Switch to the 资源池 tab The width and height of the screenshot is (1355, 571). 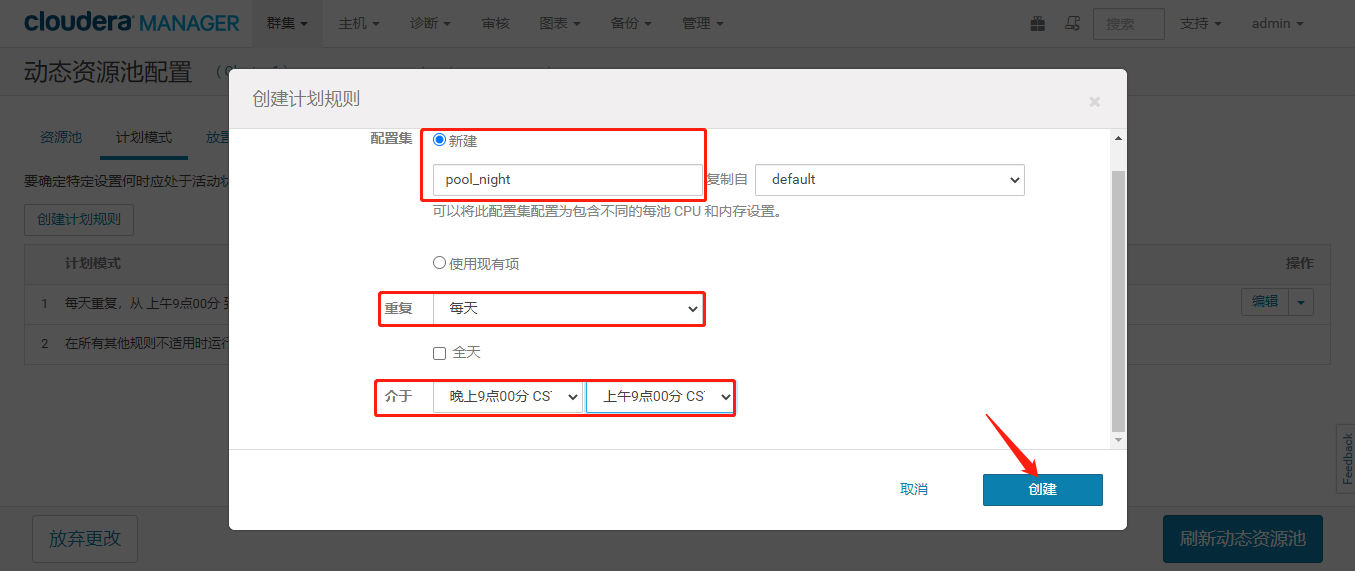point(61,138)
